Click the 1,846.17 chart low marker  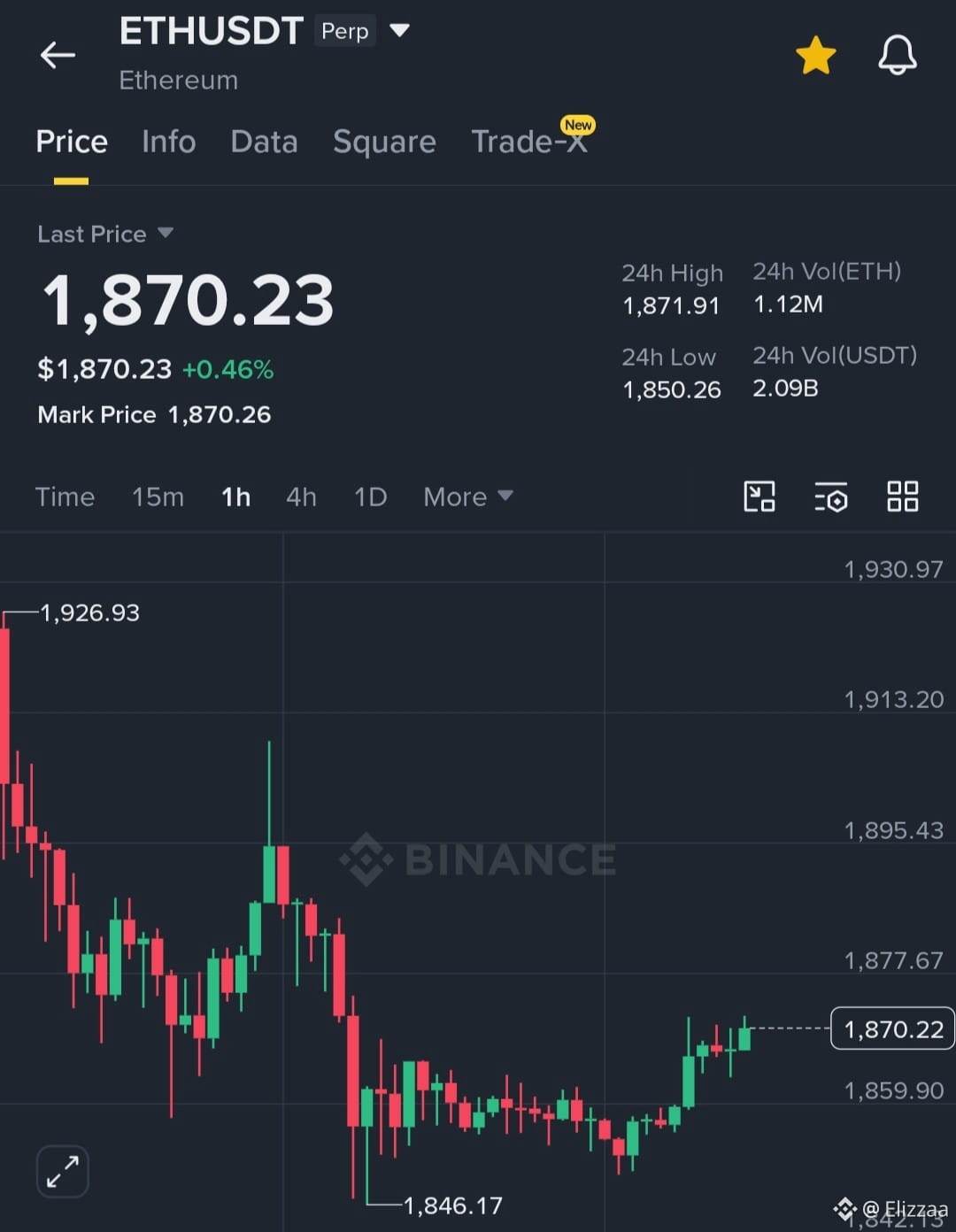(452, 1205)
